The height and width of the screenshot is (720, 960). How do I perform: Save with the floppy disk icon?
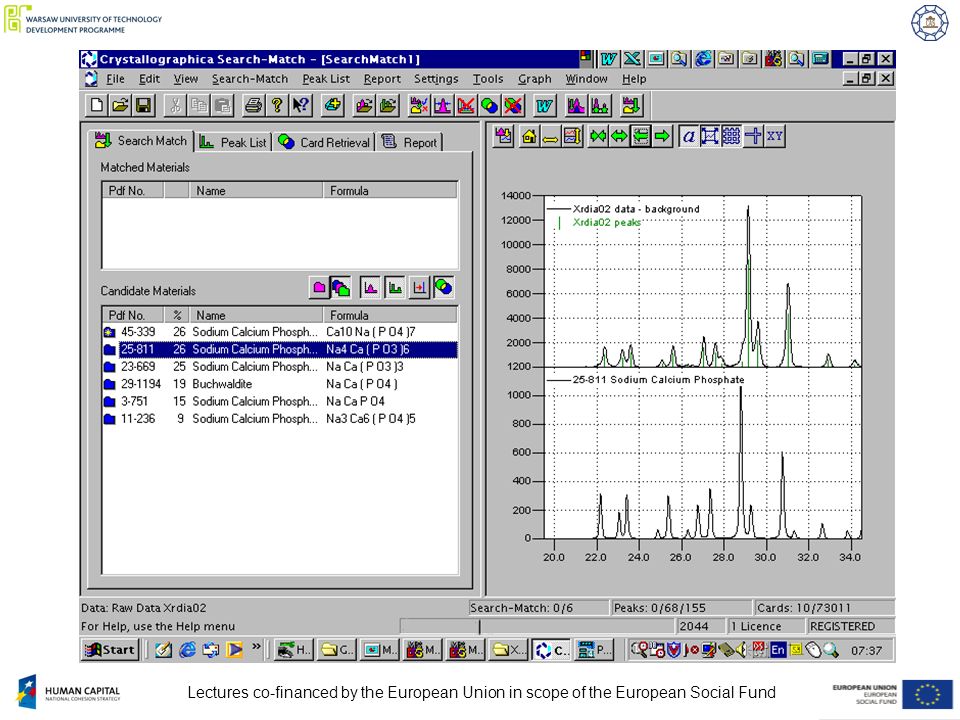(143, 105)
